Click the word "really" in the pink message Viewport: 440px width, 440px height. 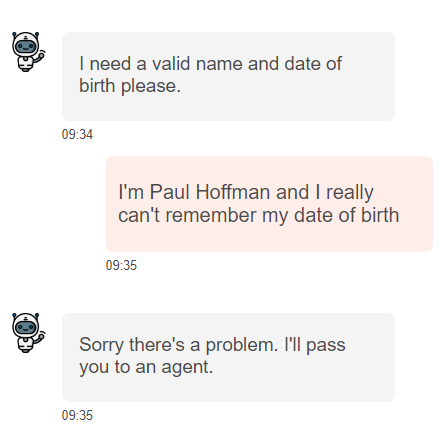(350, 193)
